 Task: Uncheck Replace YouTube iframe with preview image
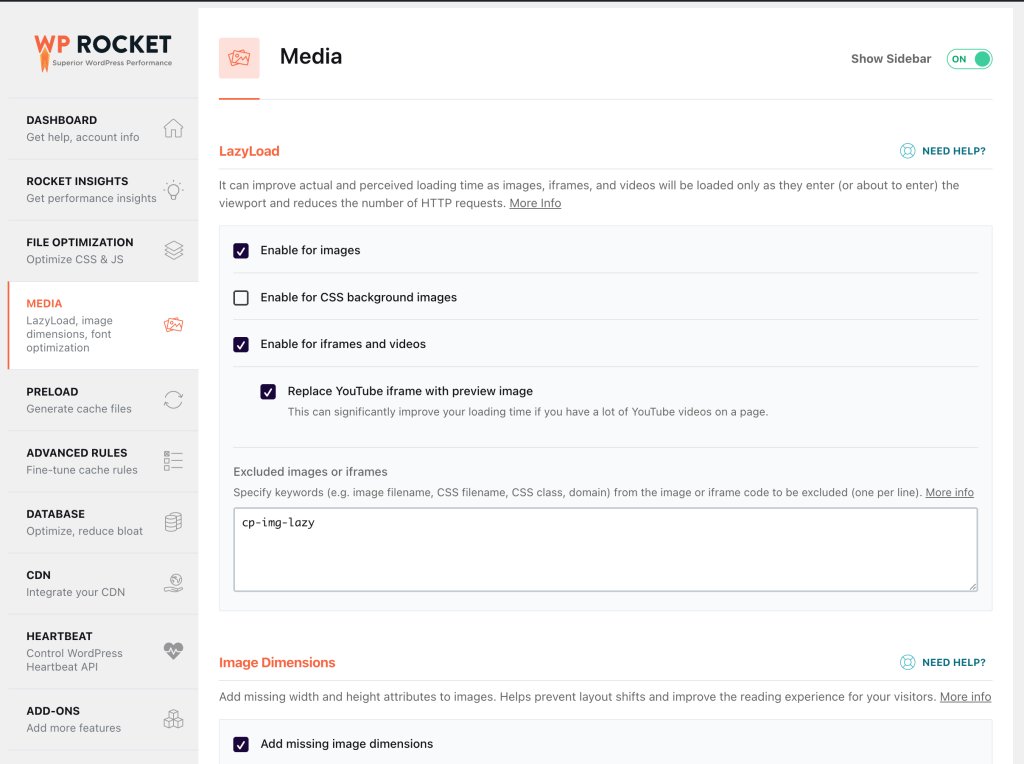(268, 391)
